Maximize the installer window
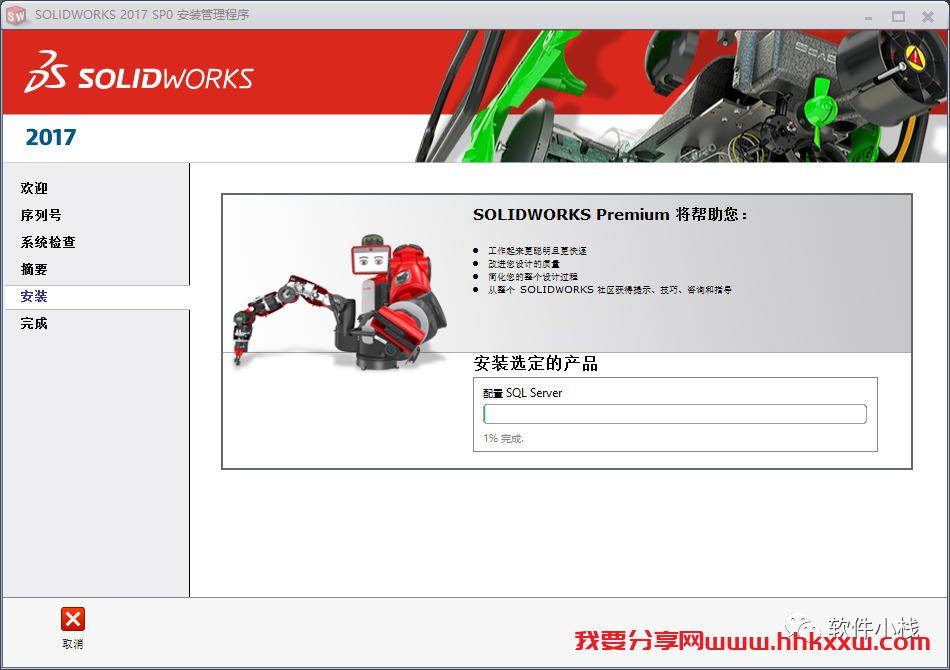 tap(898, 16)
